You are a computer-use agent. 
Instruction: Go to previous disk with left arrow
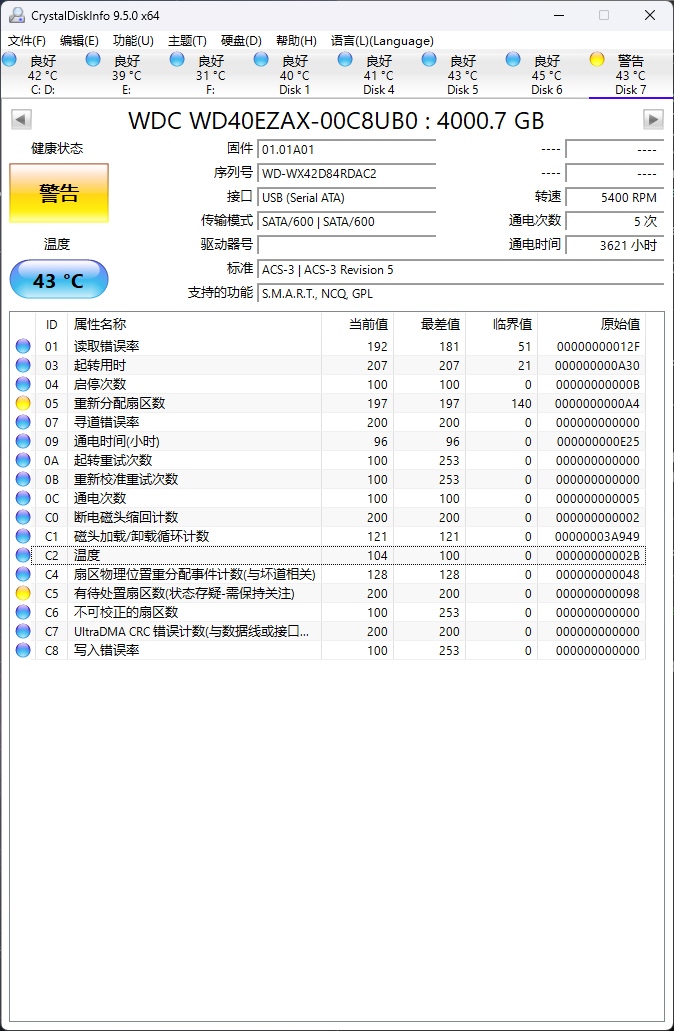tap(22, 120)
